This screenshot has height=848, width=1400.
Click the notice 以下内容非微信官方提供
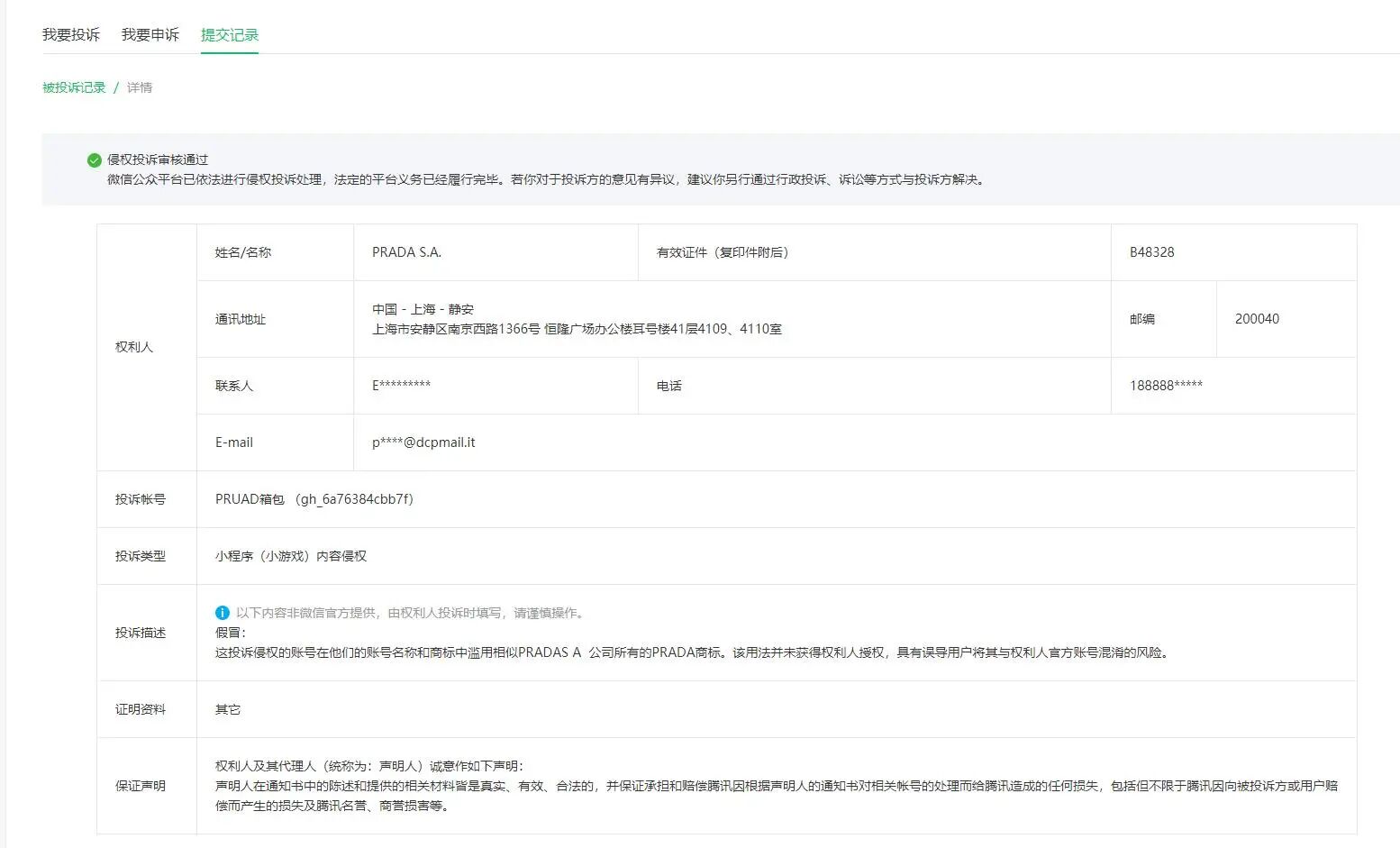pyautogui.click(x=412, y=613)
